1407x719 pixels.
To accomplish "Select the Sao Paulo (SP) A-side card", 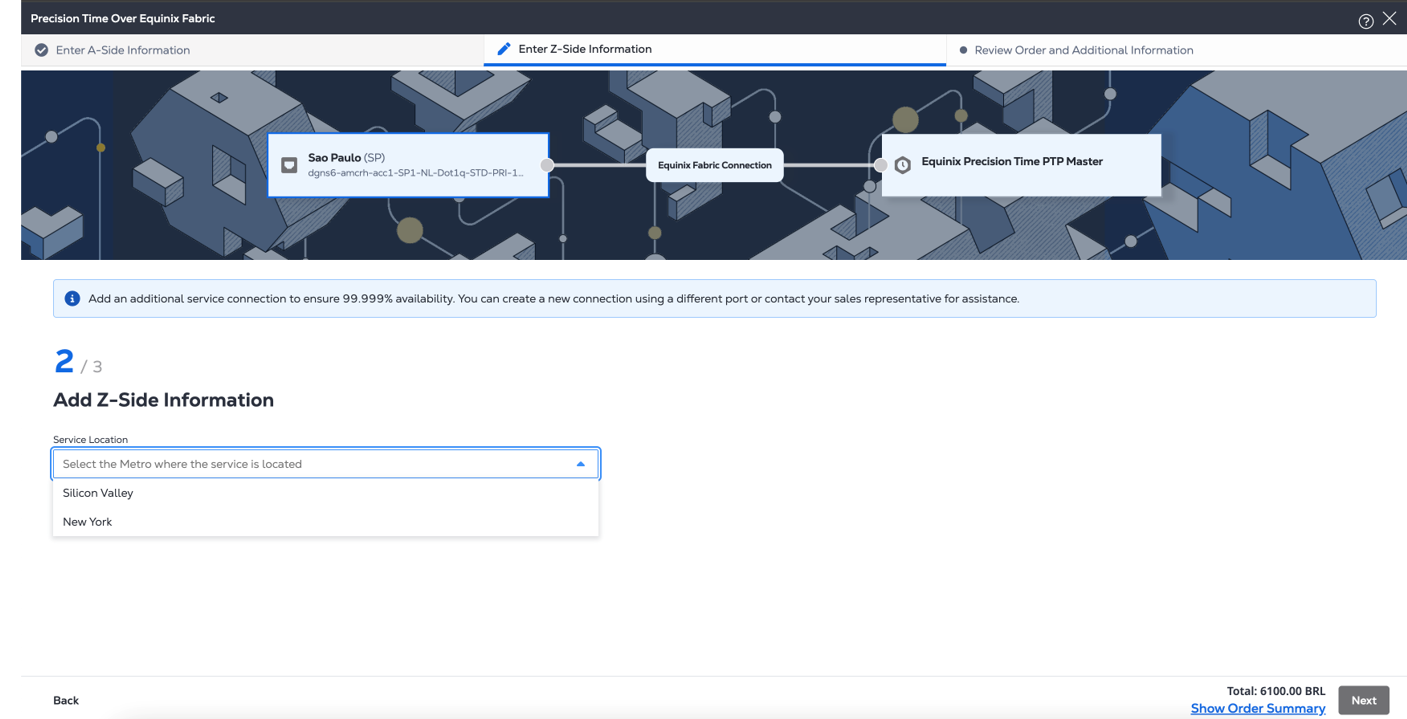I will tap(408, 165).
